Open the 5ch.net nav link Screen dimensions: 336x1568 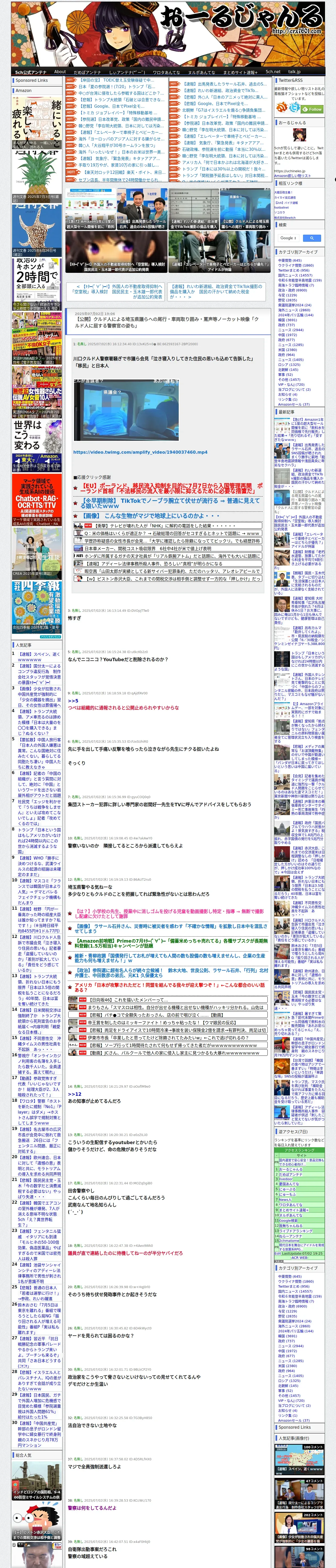273,72
